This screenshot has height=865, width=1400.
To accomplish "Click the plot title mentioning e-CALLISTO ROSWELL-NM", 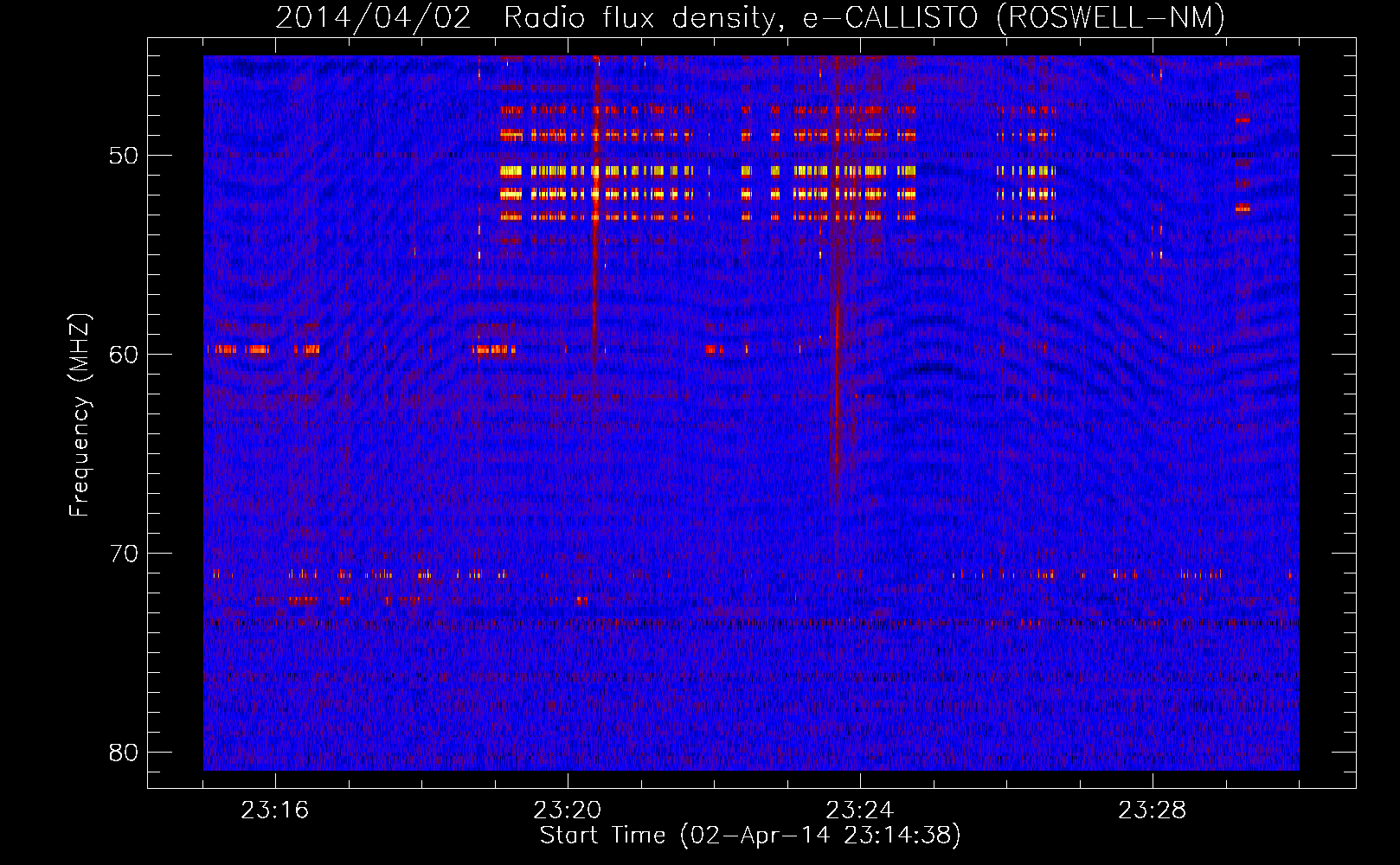I will click(x=750, y=17).
